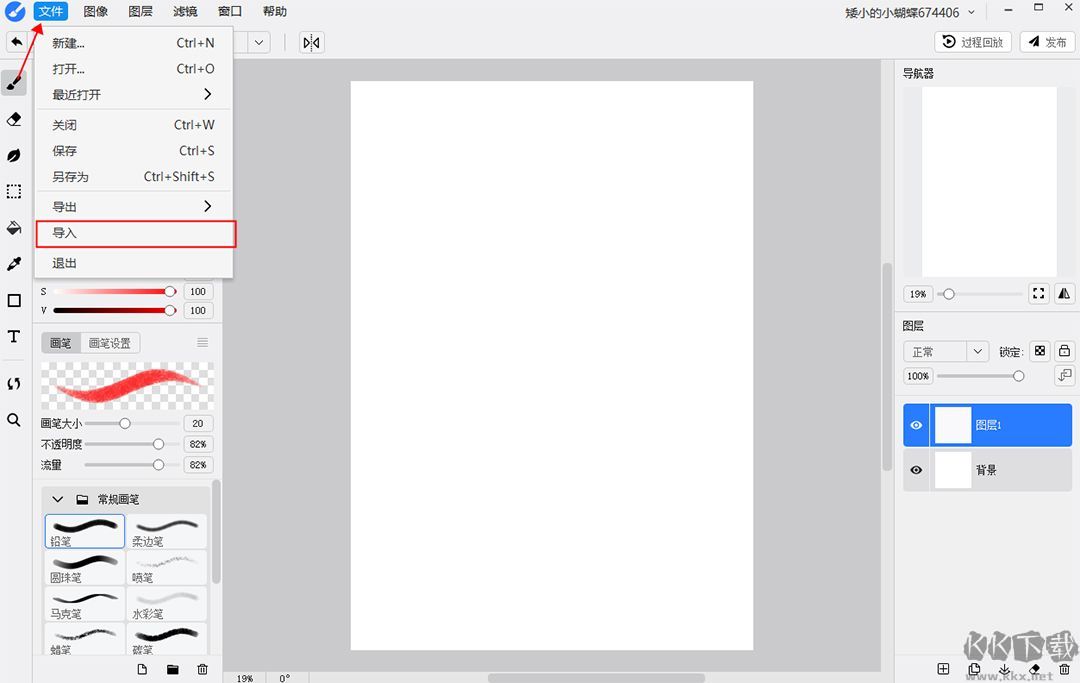Select the paint bucket fill tool

click(14, 228)
